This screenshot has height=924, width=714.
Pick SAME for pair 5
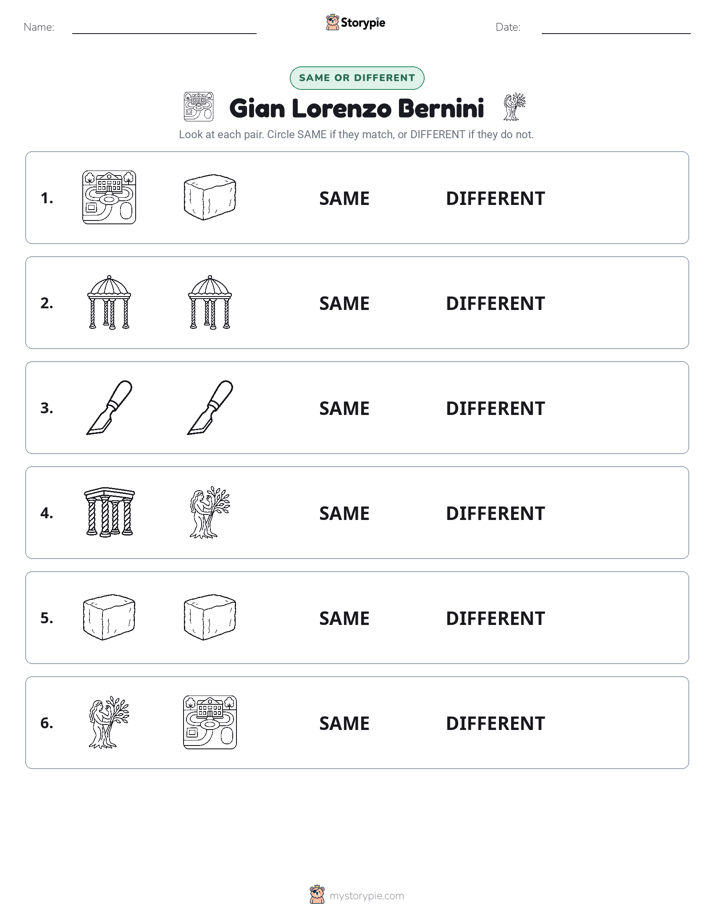(344, 618)
